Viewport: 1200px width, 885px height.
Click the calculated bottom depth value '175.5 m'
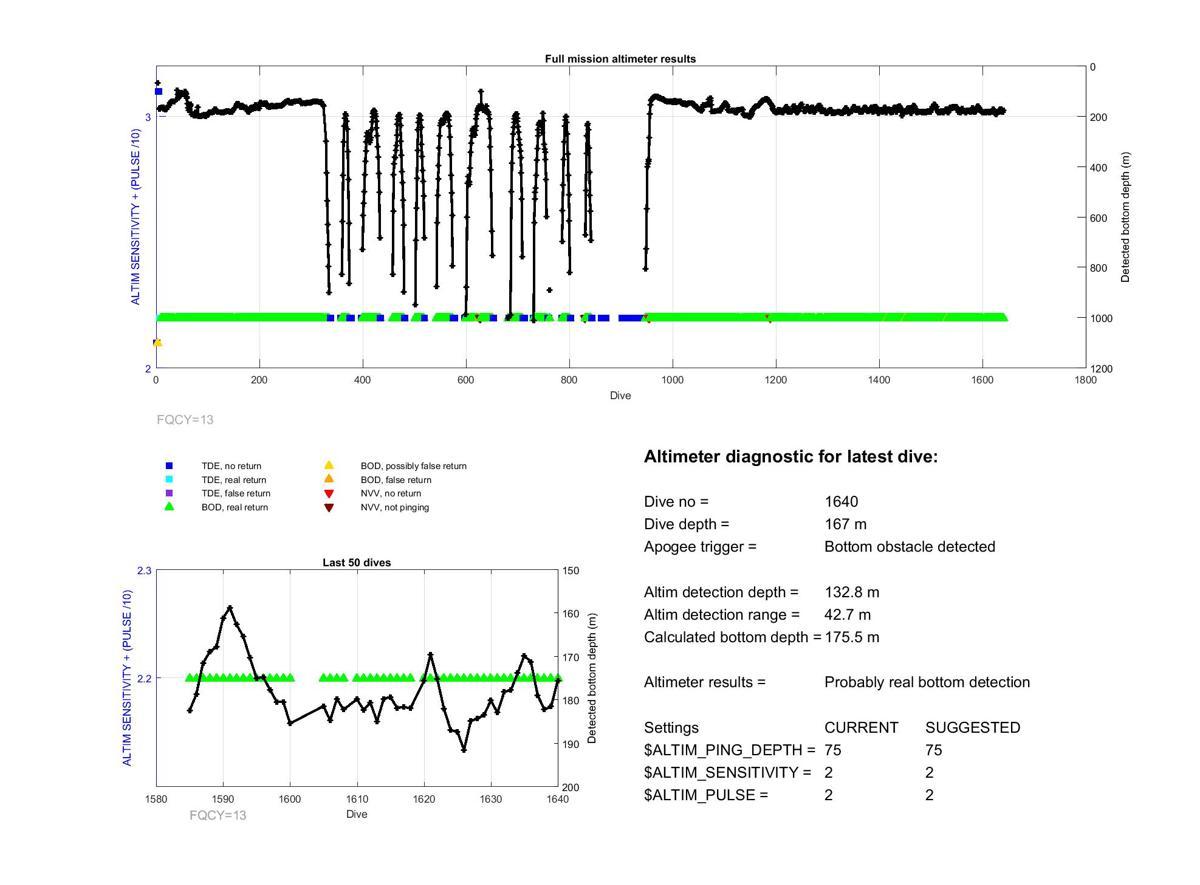pos(852,637)
